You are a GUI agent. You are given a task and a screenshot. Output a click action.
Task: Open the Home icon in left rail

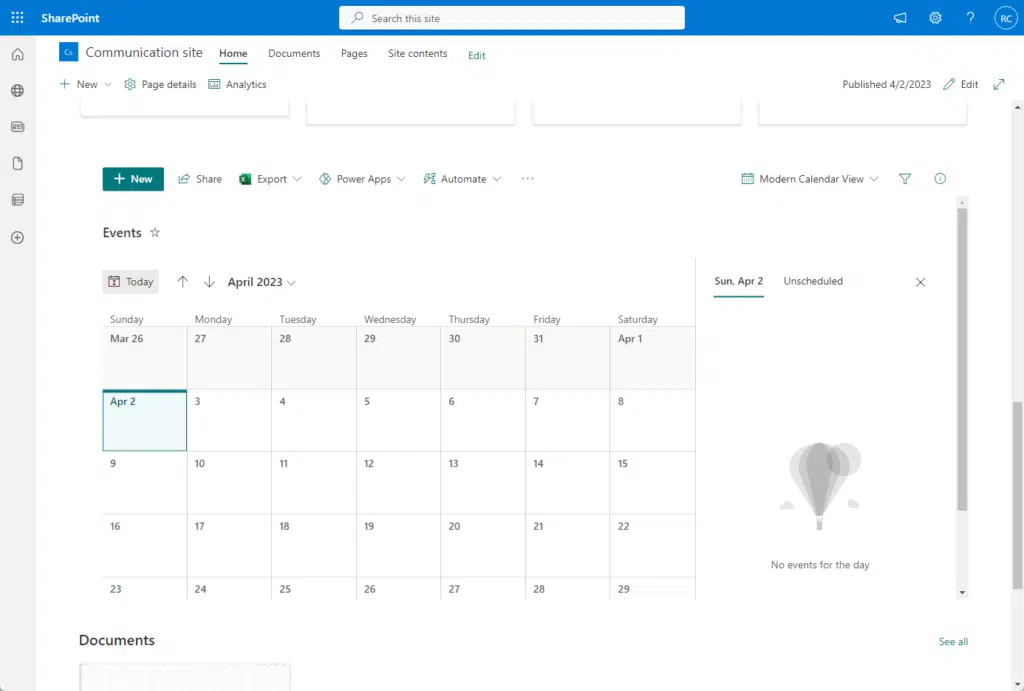[18, 54]
